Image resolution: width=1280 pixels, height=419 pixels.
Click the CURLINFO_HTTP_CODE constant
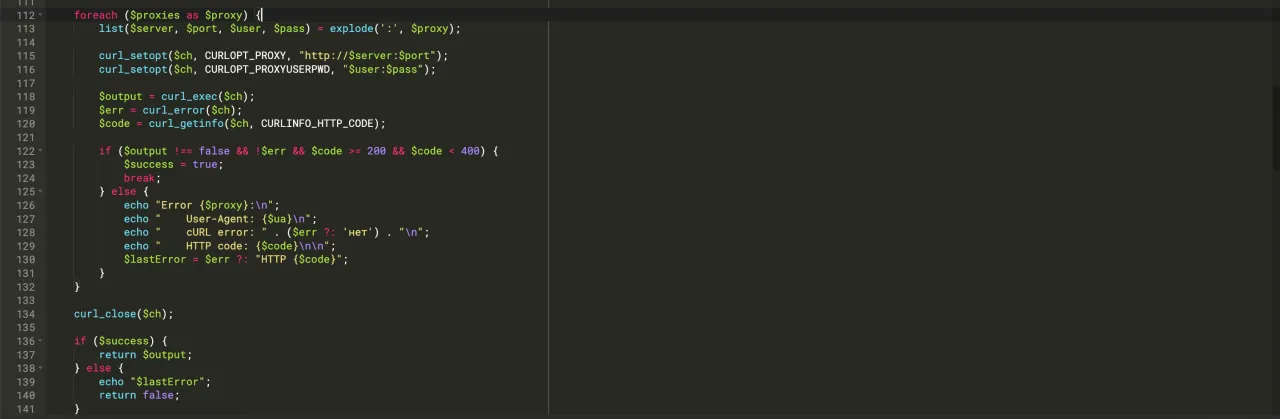pyautogui.click(x=319, y=124)
